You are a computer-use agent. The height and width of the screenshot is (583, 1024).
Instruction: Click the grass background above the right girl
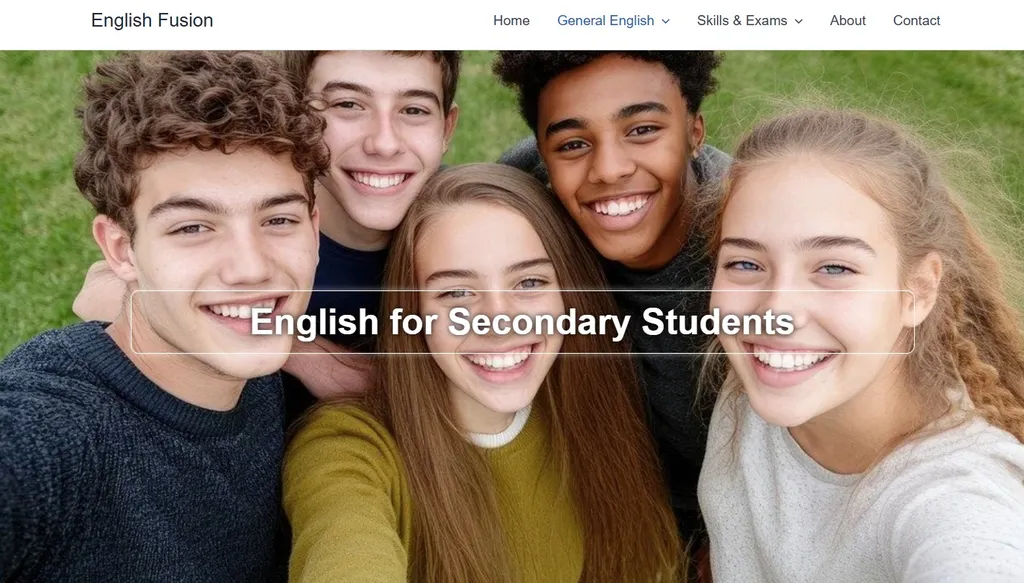tap(869, 78)
